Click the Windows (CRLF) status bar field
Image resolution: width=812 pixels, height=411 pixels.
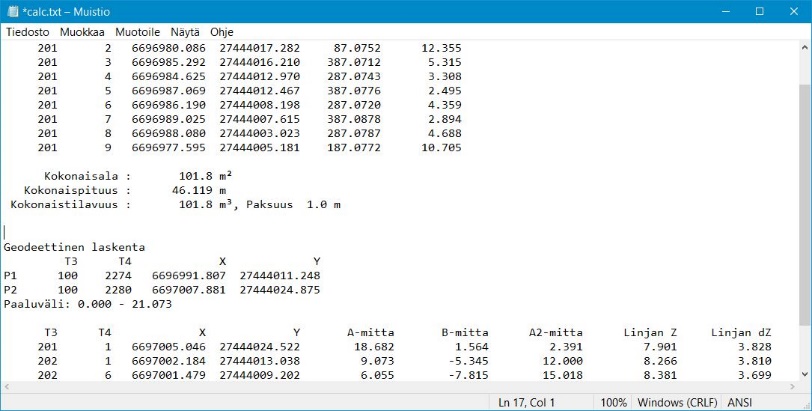[x=680, y=402]
